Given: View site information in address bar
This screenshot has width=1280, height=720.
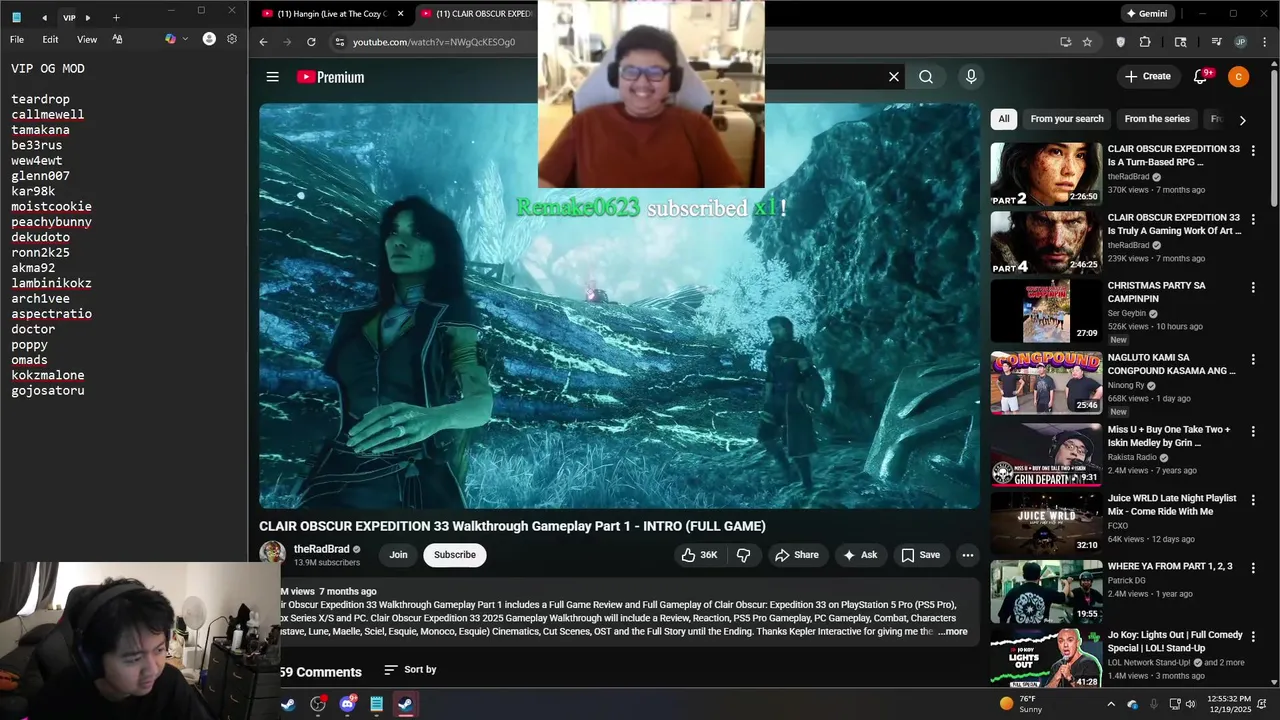Looking at the screenshot, I should (340, 42).
